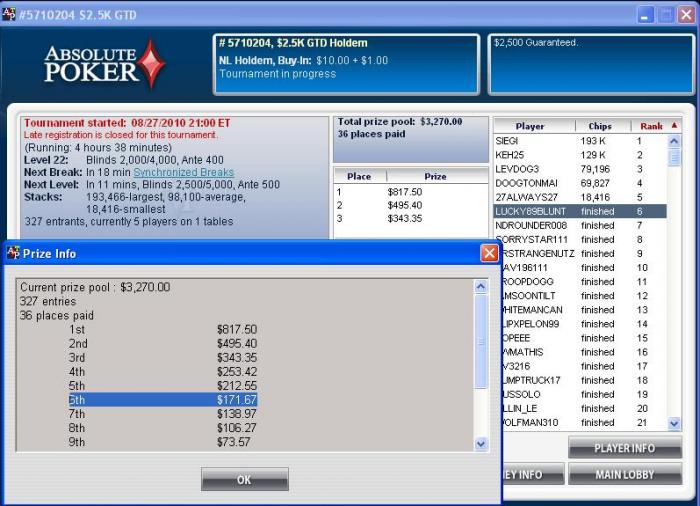The height and width of the screenshot is (506, 700).
Task: Close the tournament lobby window
Action: (686, 15)
